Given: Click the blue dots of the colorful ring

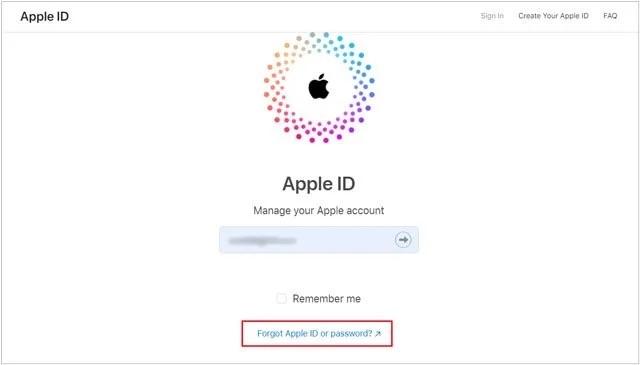Looking at the screenshot, I should point(359,65).
